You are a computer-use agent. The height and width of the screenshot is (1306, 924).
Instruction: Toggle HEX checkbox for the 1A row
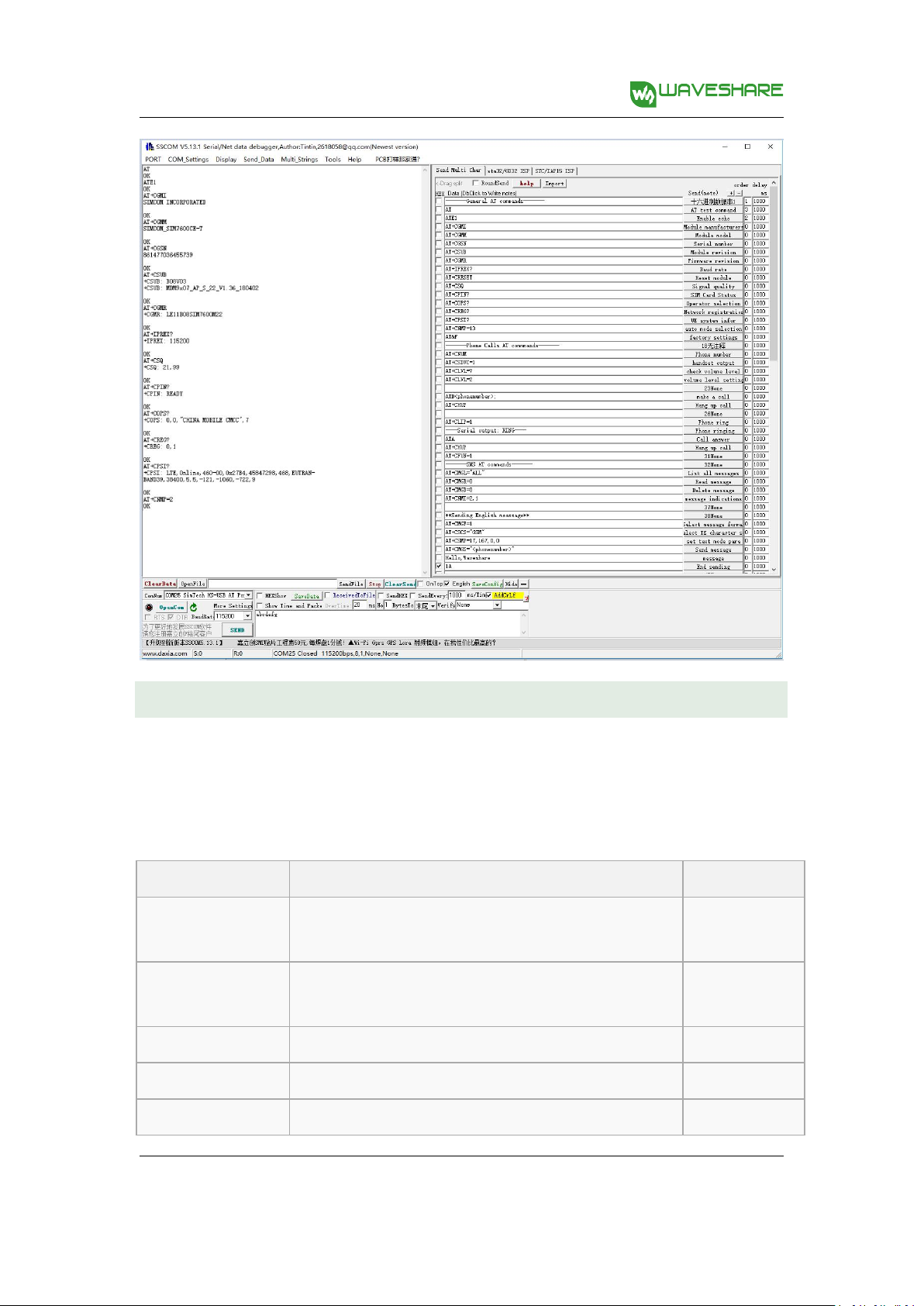pyautogui.click(x=439, y=567)
